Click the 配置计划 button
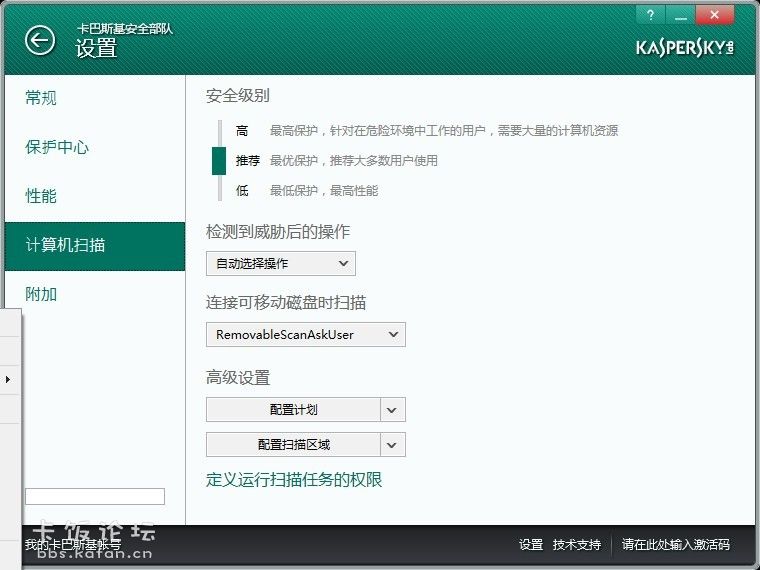 [293, 410]
